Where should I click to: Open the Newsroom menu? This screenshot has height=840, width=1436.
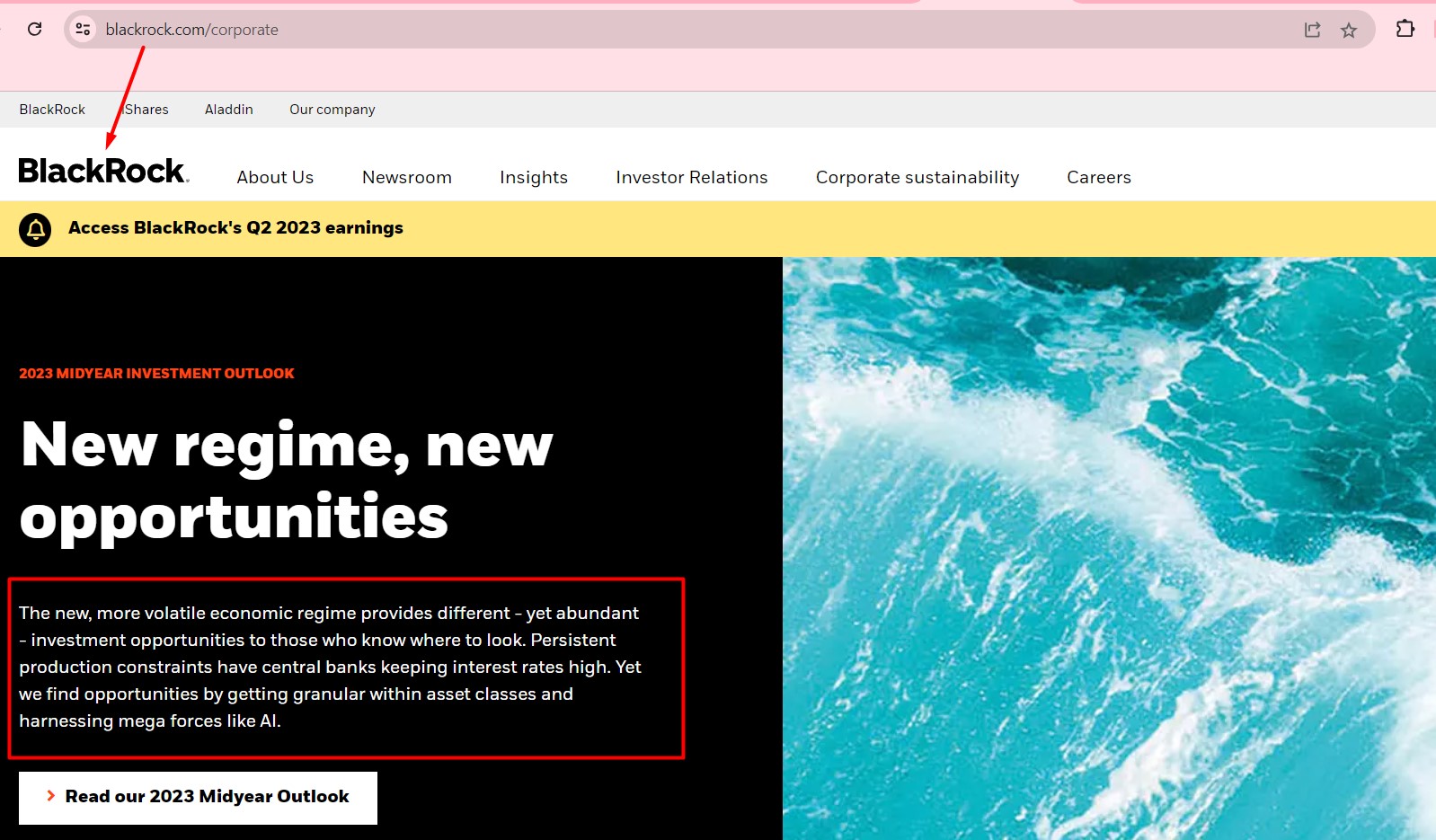(x=407, y=177)
